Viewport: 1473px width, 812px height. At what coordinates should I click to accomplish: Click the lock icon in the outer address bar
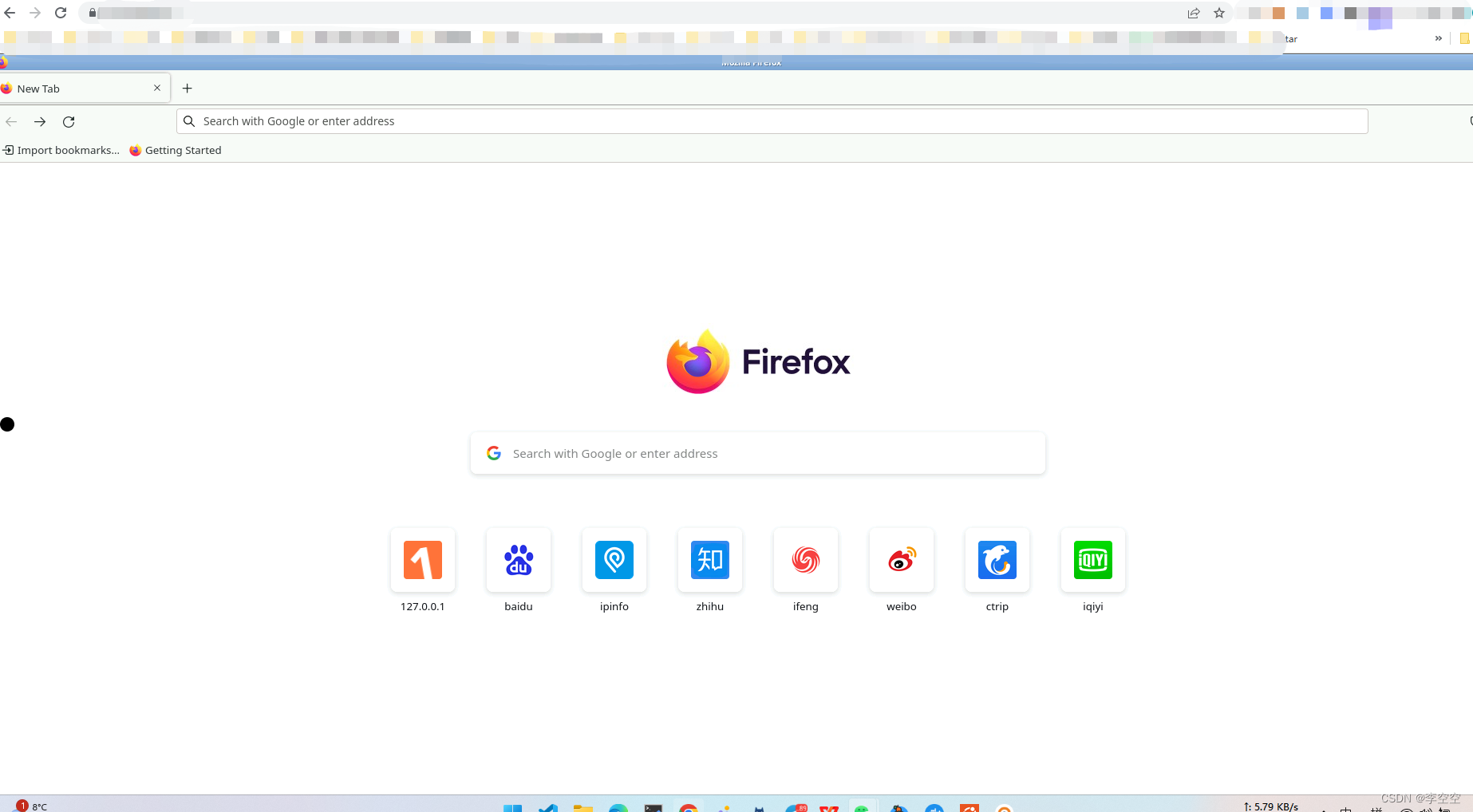click(x=93, y=13)
